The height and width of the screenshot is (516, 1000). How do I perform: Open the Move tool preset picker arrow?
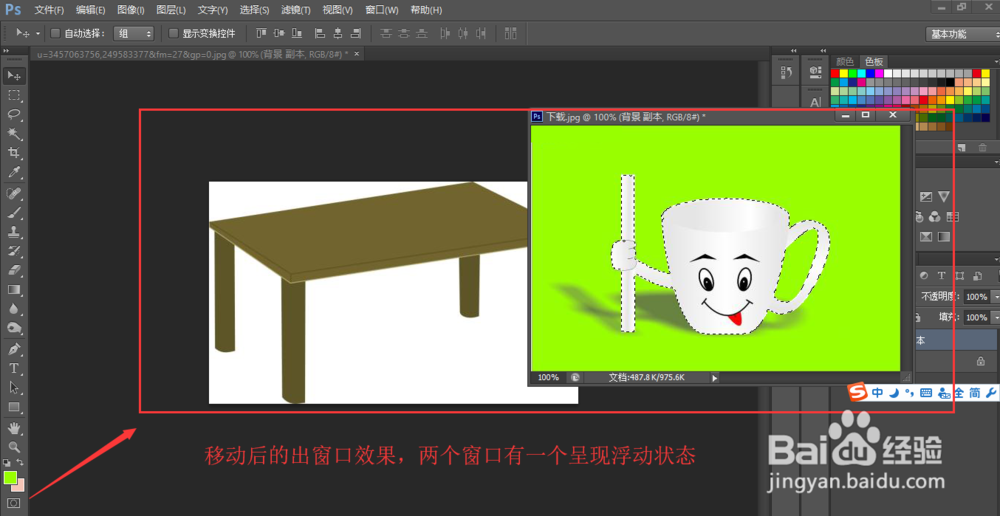pos(38,33)
